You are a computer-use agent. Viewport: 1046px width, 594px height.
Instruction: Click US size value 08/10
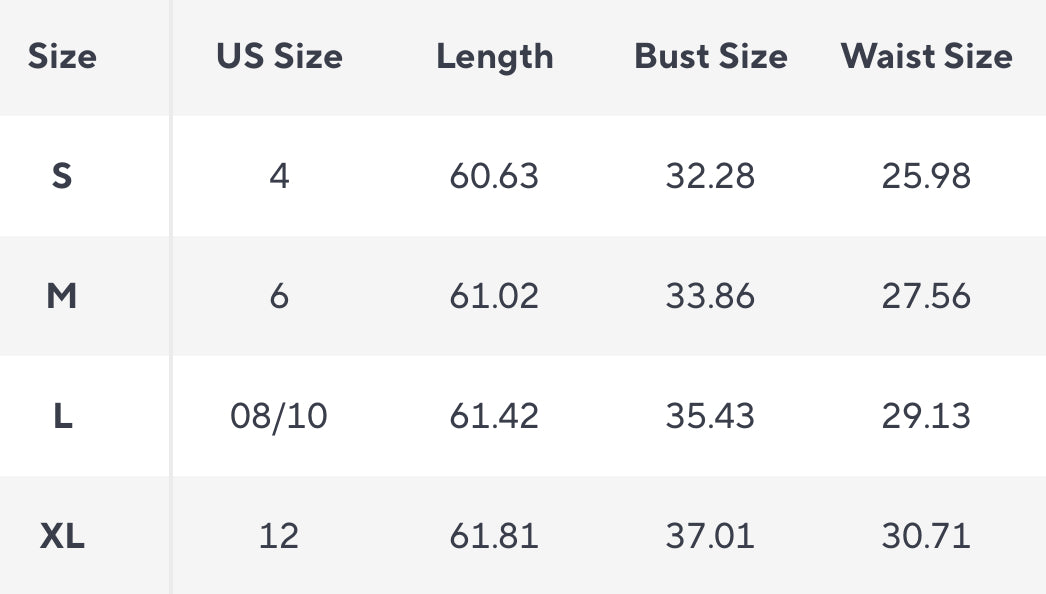pyautogui.click(x=279, y=416)
